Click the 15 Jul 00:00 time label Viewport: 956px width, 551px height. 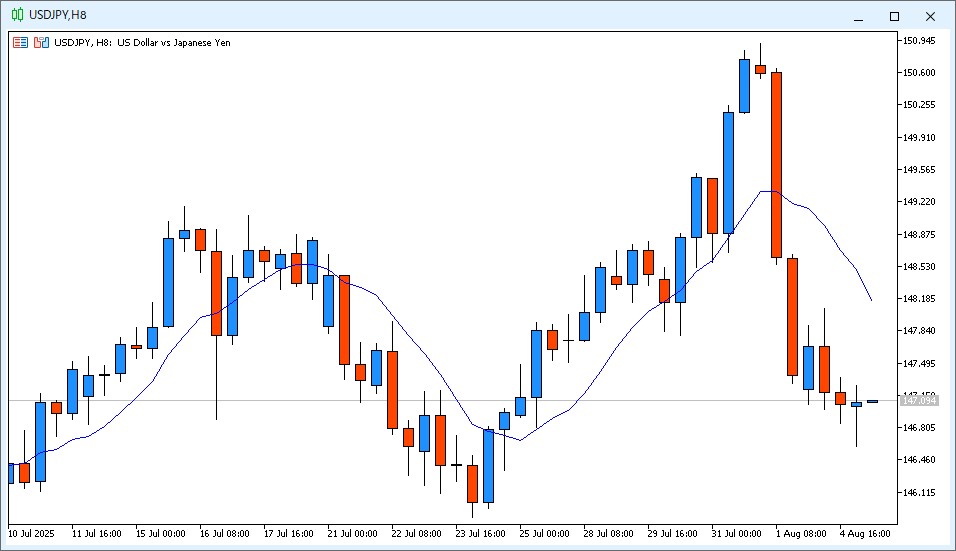point(160,533)
